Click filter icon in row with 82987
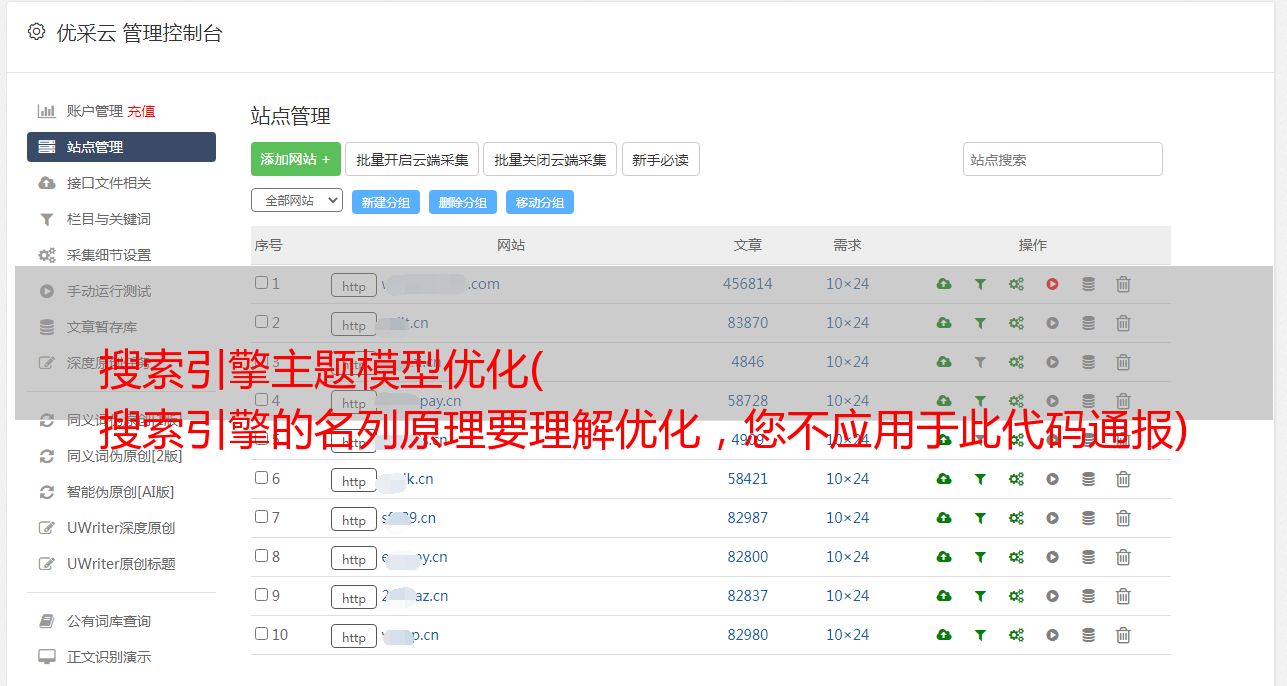 [x=980, y=518]
